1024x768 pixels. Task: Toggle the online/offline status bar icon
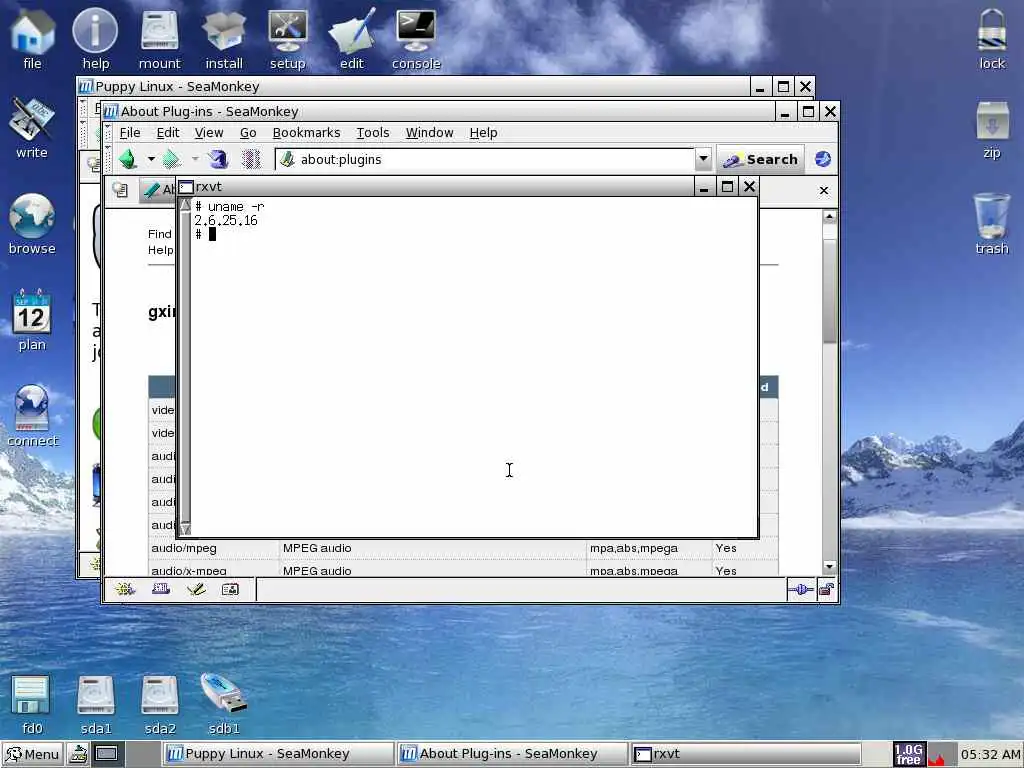(801, 590)
